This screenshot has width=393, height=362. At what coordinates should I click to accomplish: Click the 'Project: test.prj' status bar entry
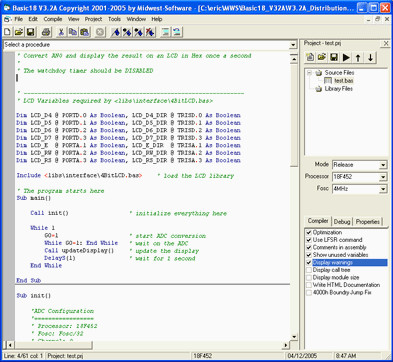[x=65, y=356]
